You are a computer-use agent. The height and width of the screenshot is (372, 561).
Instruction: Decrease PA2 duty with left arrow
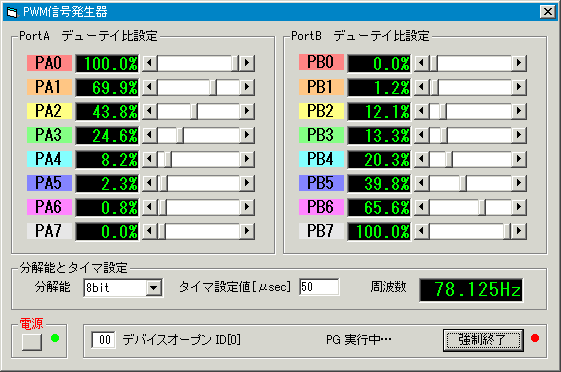click(x=150, y=111)
